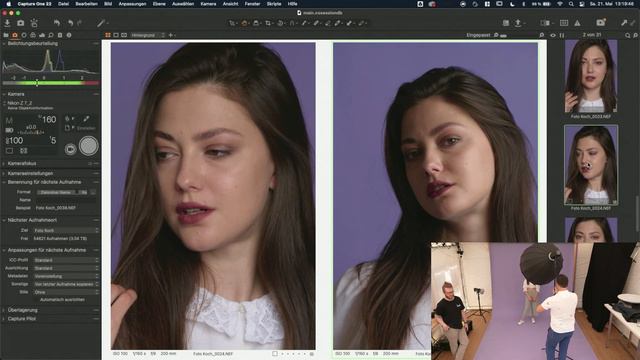
Task: Click the Wi-Fi icon in menu bar
Action: click(560, 4)
